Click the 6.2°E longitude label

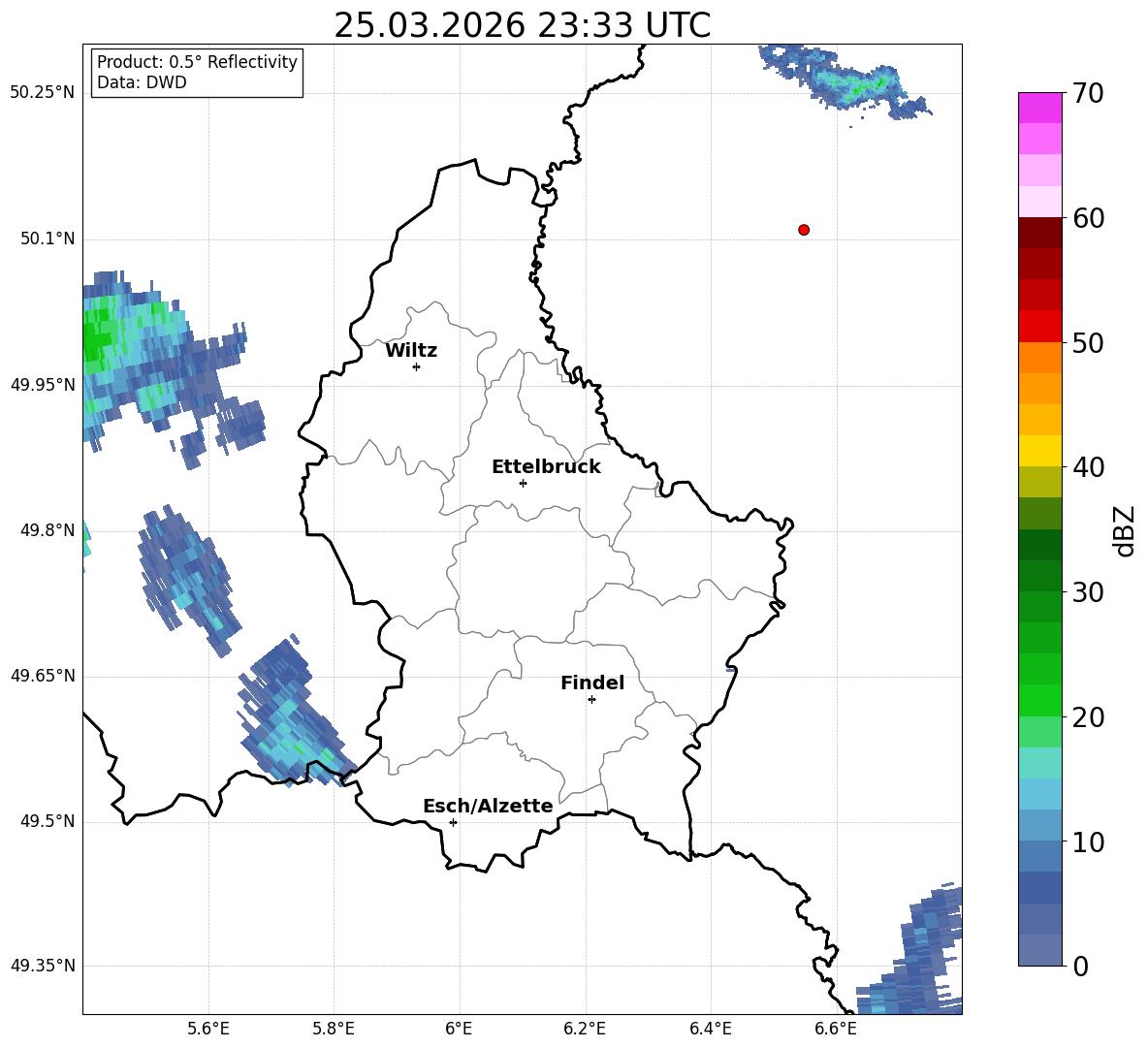(x=585, y=1029)
